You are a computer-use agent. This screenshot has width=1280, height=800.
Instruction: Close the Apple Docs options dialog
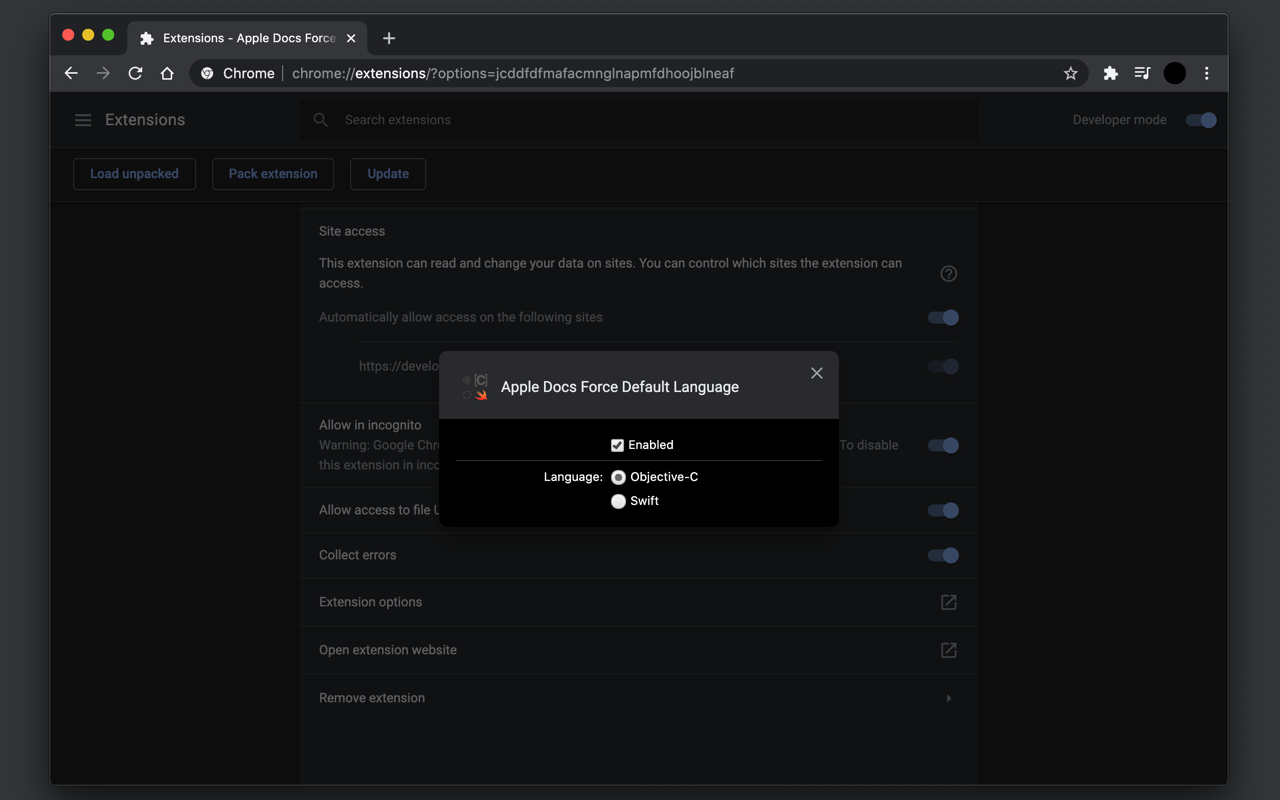coord(817,373)
